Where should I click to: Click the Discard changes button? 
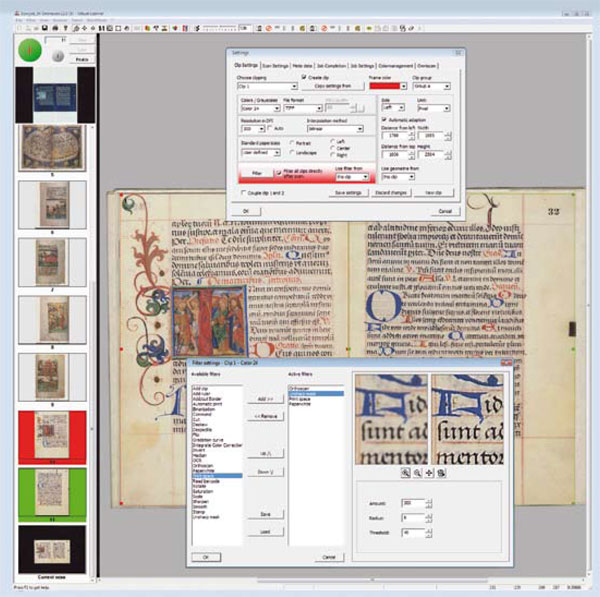[391, 193]
